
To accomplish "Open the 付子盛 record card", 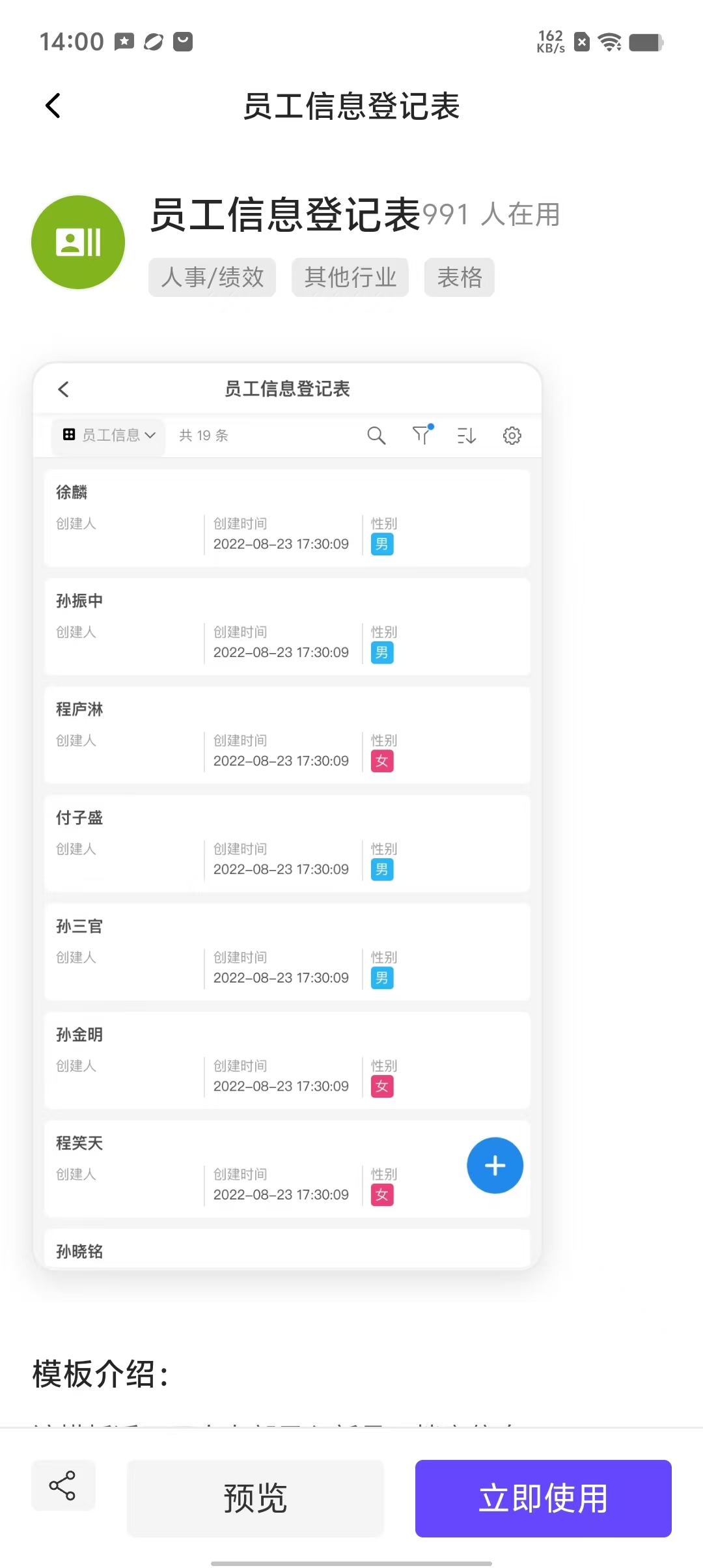I will (x=287, y=843).
